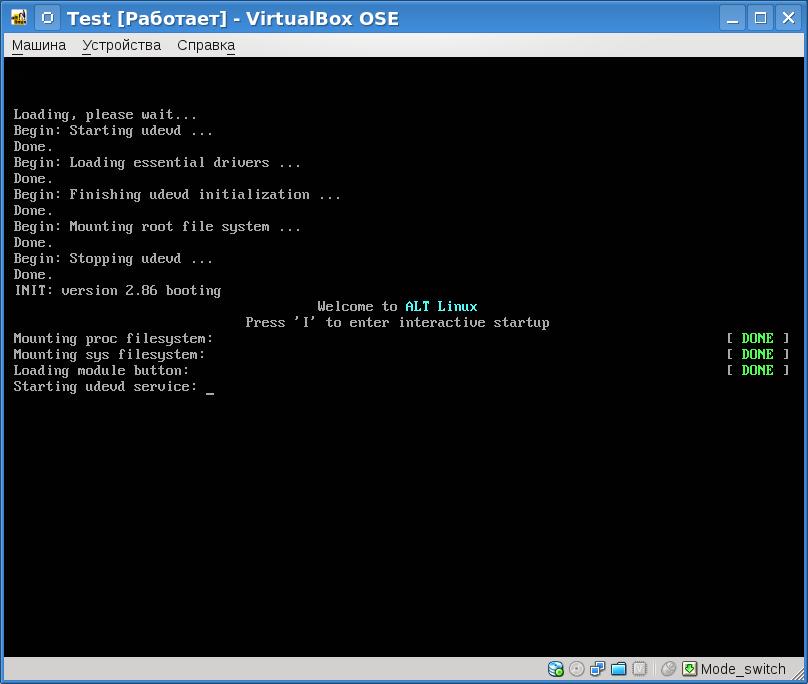Viewport: 808px width, 684px height.
Task: Maximize the VirtualBox window
Action: click(x=760, y=18)
